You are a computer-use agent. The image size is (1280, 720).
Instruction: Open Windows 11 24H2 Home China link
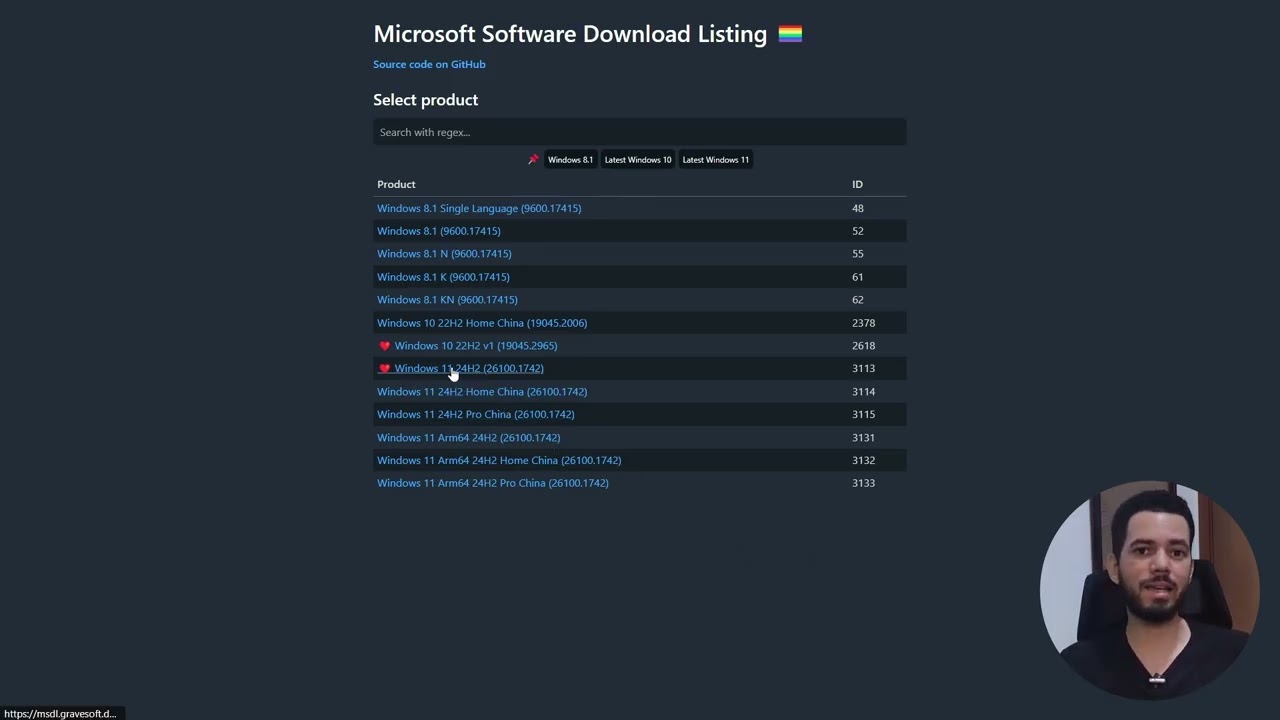coord(482,392)
